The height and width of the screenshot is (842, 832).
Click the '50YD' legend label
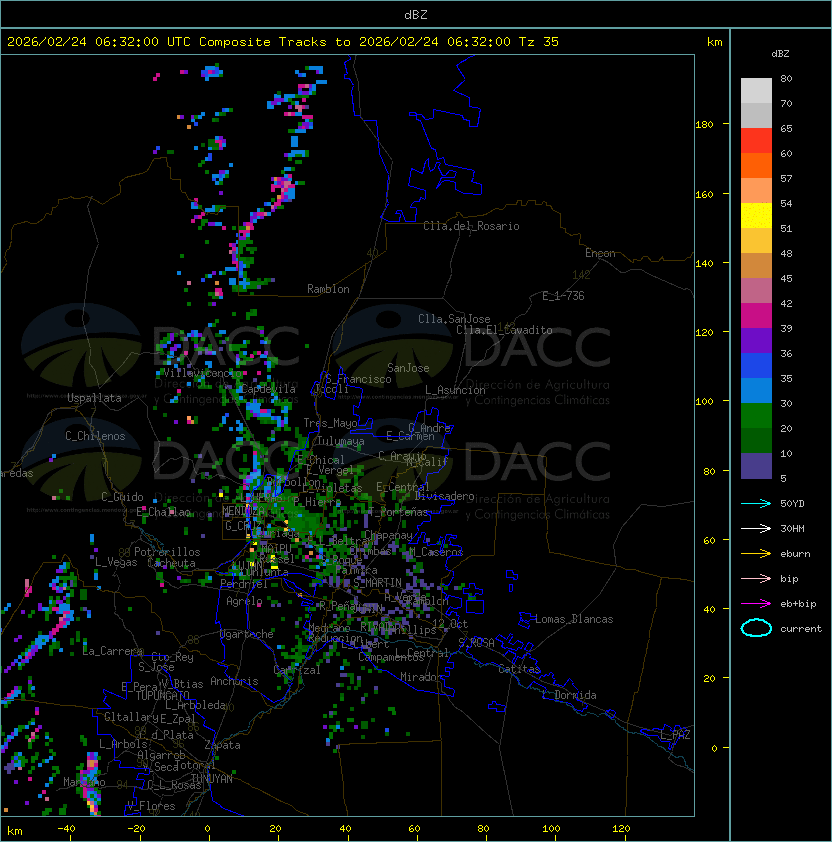(792, 503)
